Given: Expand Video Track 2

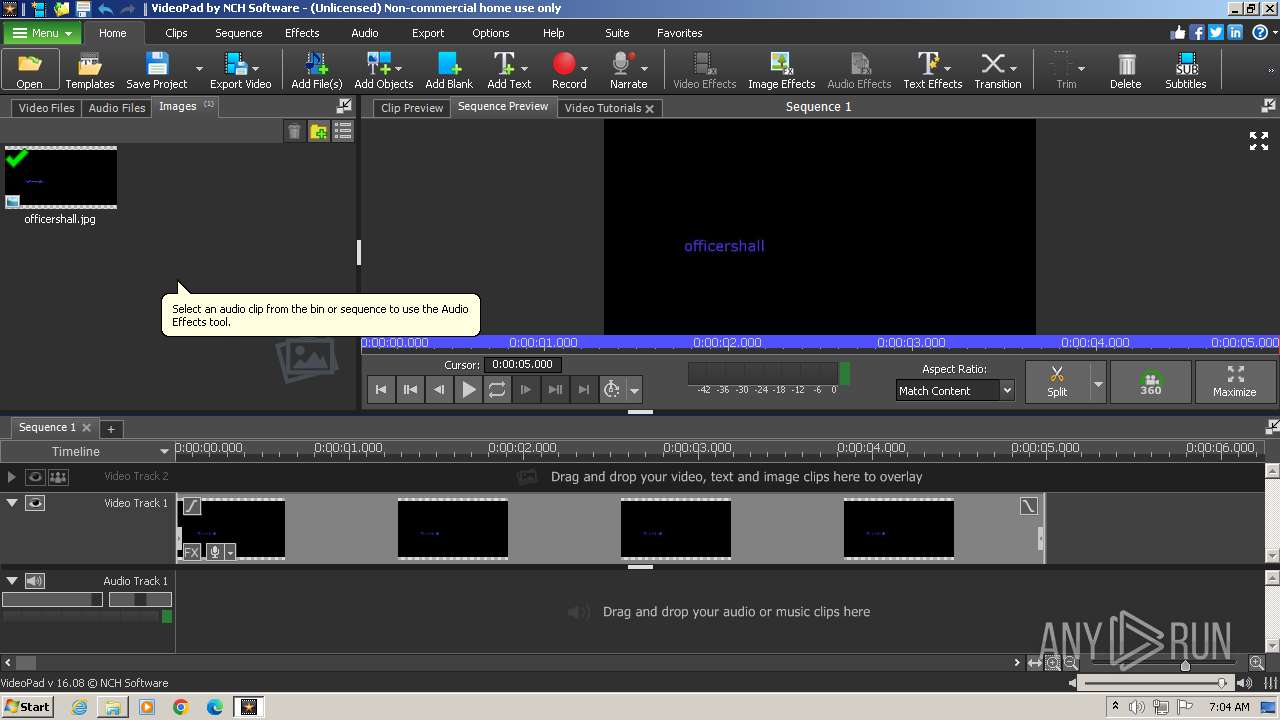Looking at the screenshot, I should coord(12,477).
